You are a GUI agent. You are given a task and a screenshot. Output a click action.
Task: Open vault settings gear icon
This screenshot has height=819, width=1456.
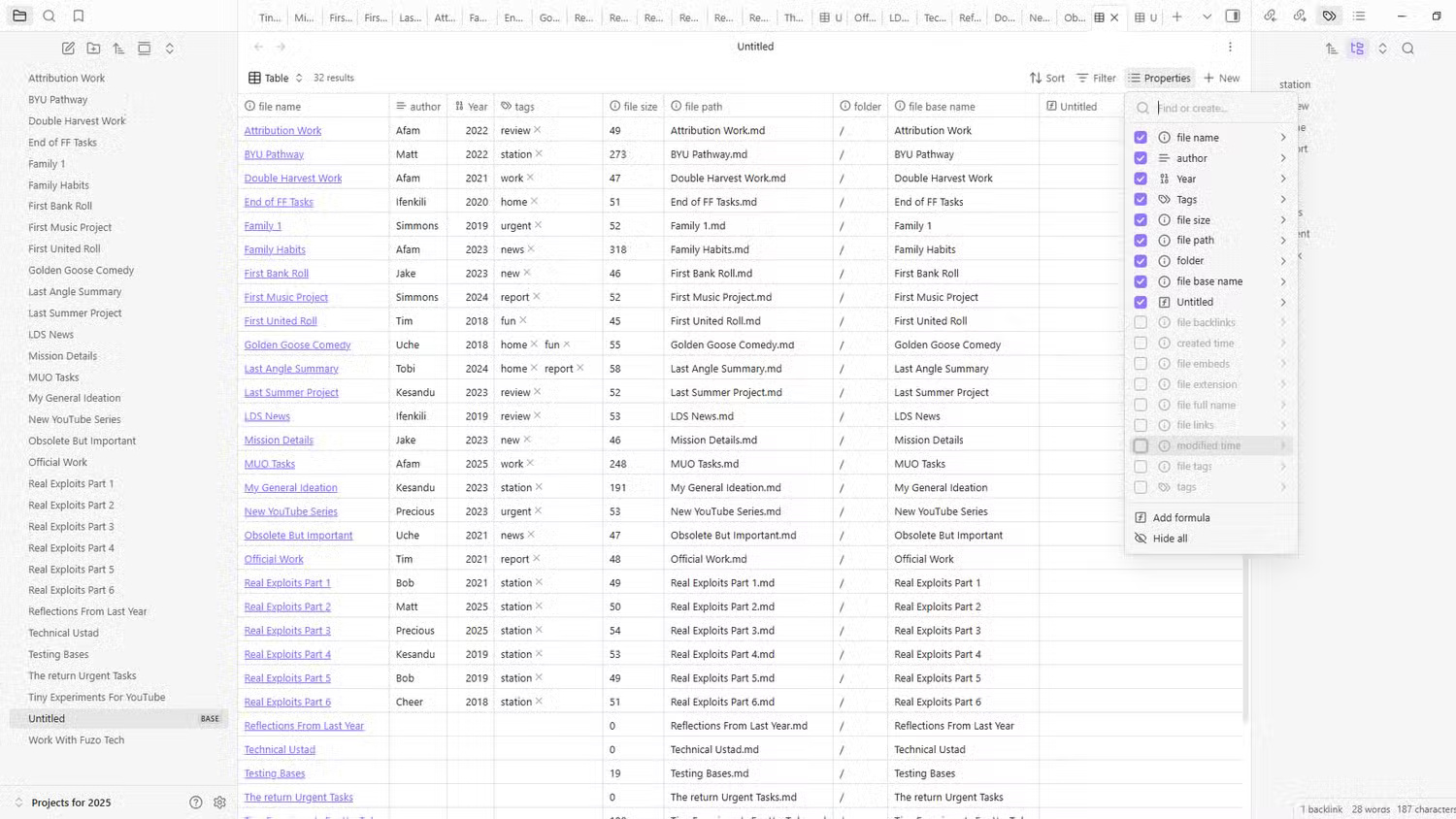click(219, 803)
